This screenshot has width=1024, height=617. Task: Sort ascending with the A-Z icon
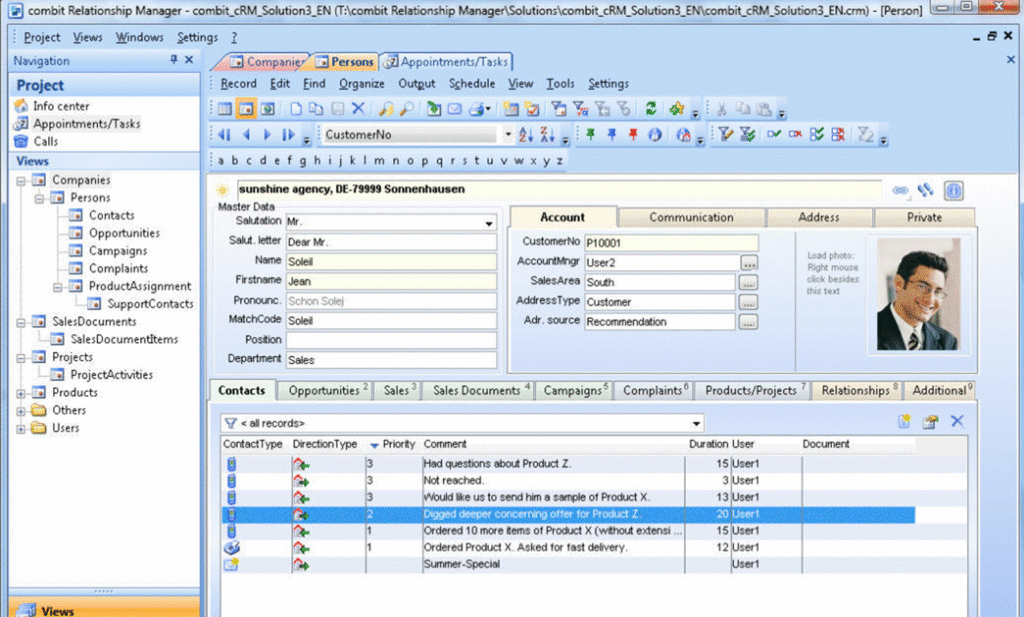click(526, 135)
